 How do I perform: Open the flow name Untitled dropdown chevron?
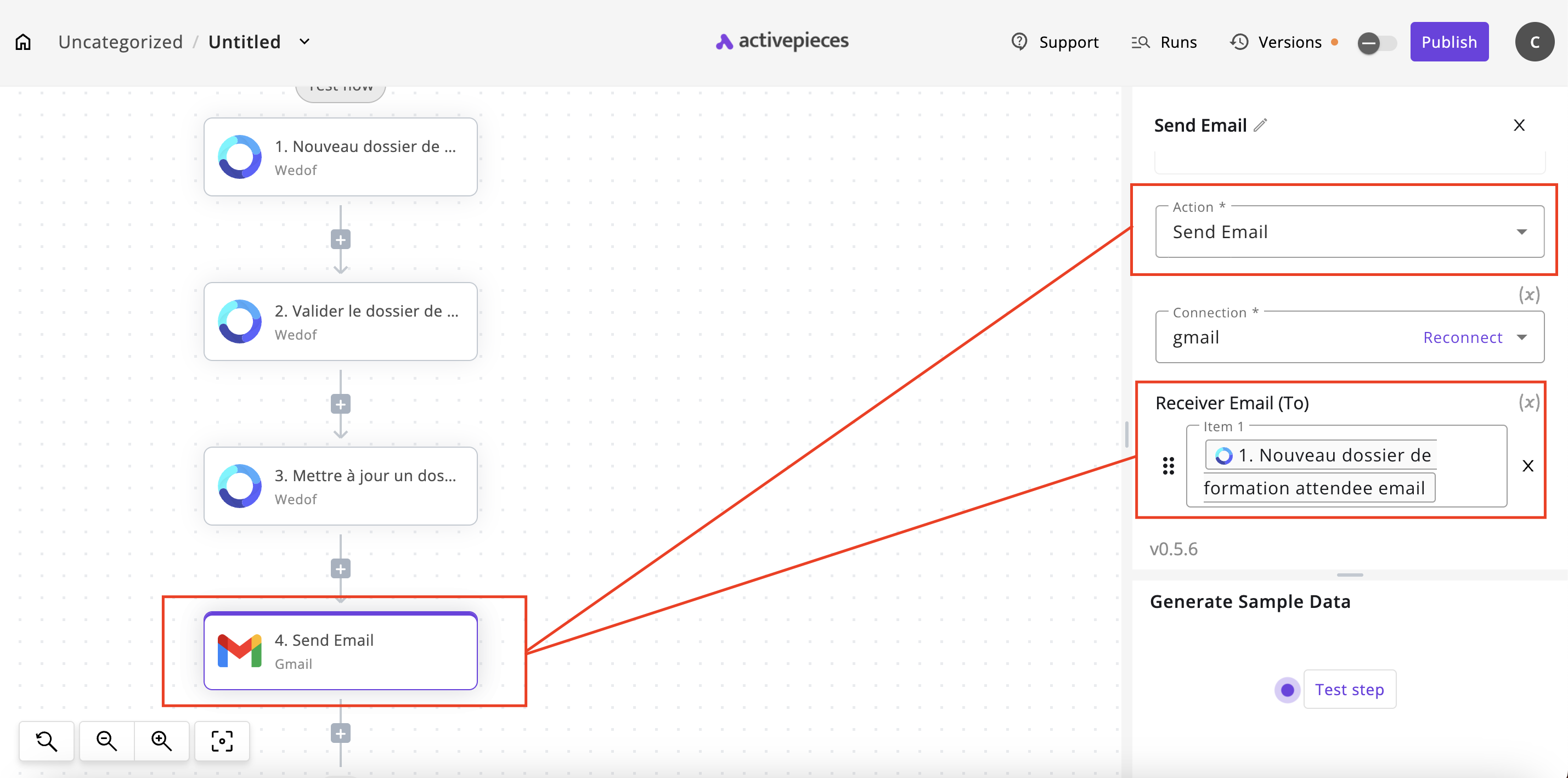click(x=304, y=42)
